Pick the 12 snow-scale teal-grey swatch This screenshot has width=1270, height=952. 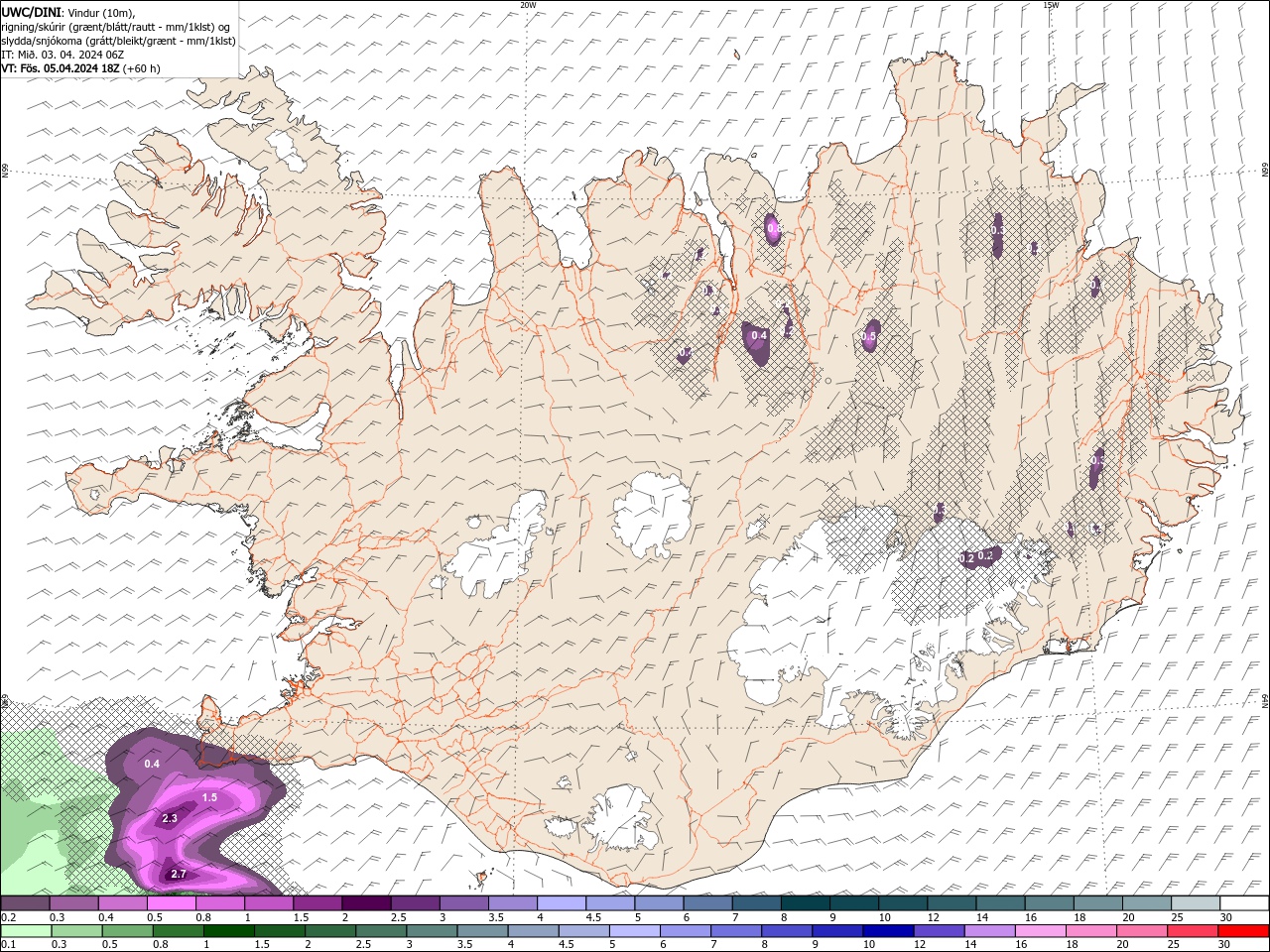(x=951, y=904)
